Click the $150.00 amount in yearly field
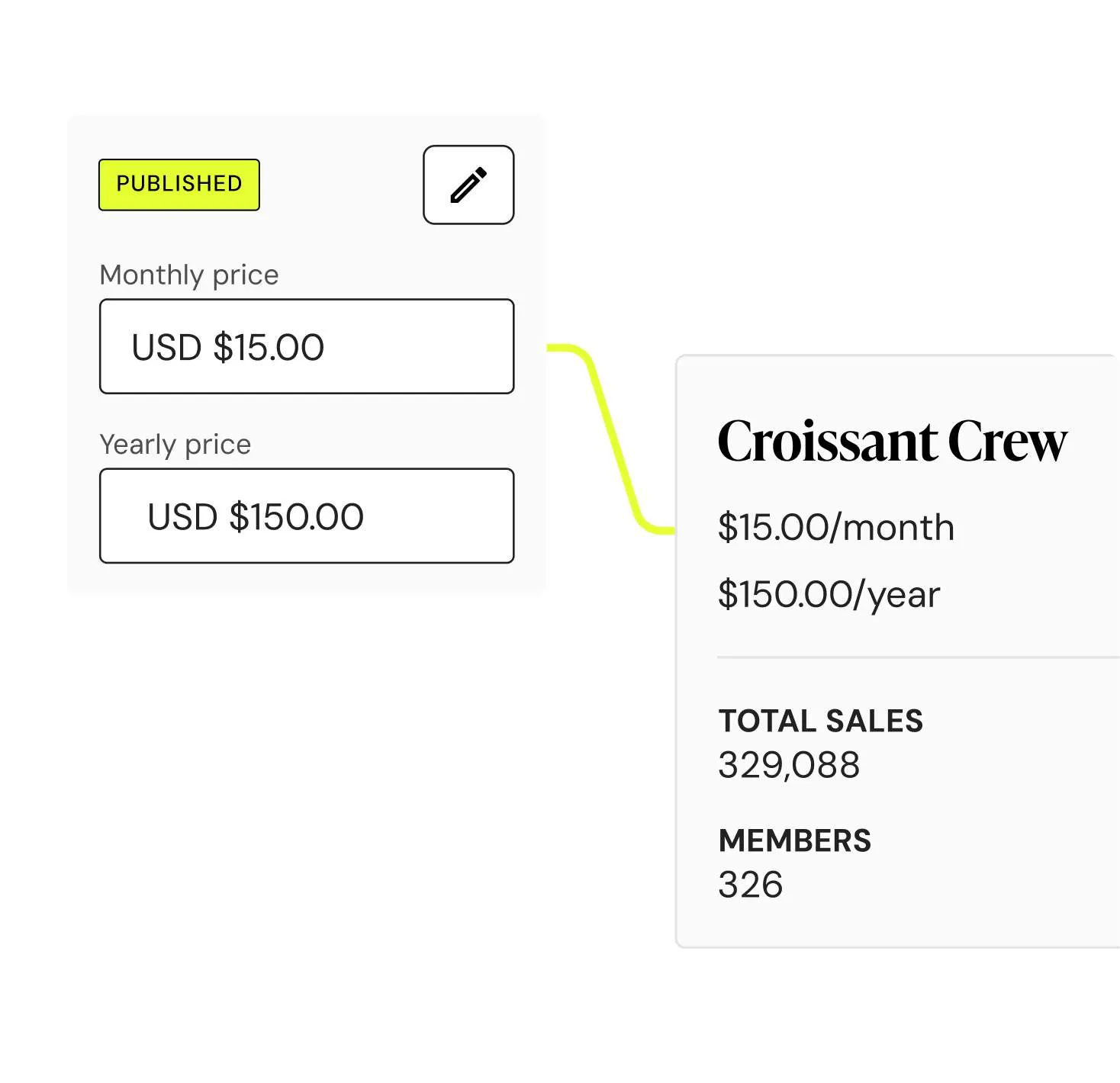This screenshot has width=1120, height=1083. tap(297, 517)
